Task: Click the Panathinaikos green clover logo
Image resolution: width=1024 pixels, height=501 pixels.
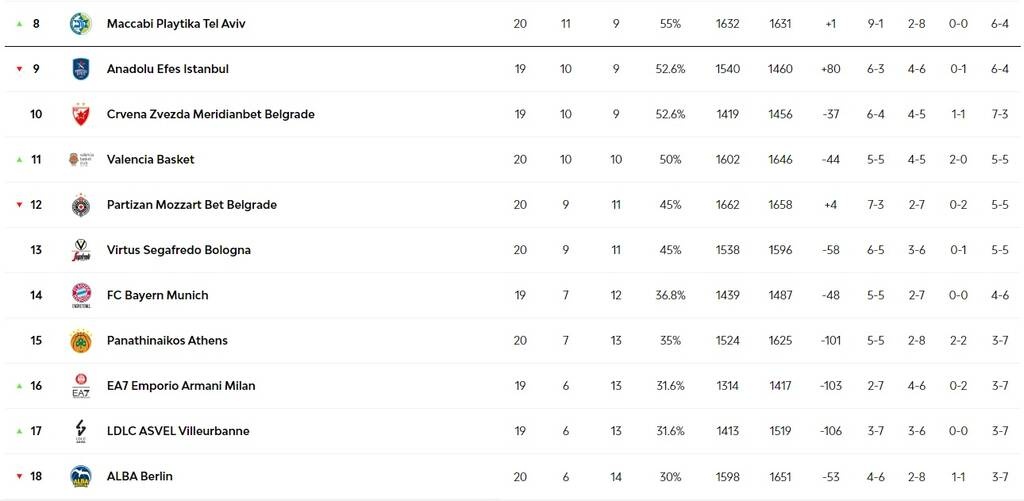Action: [81, 340]
